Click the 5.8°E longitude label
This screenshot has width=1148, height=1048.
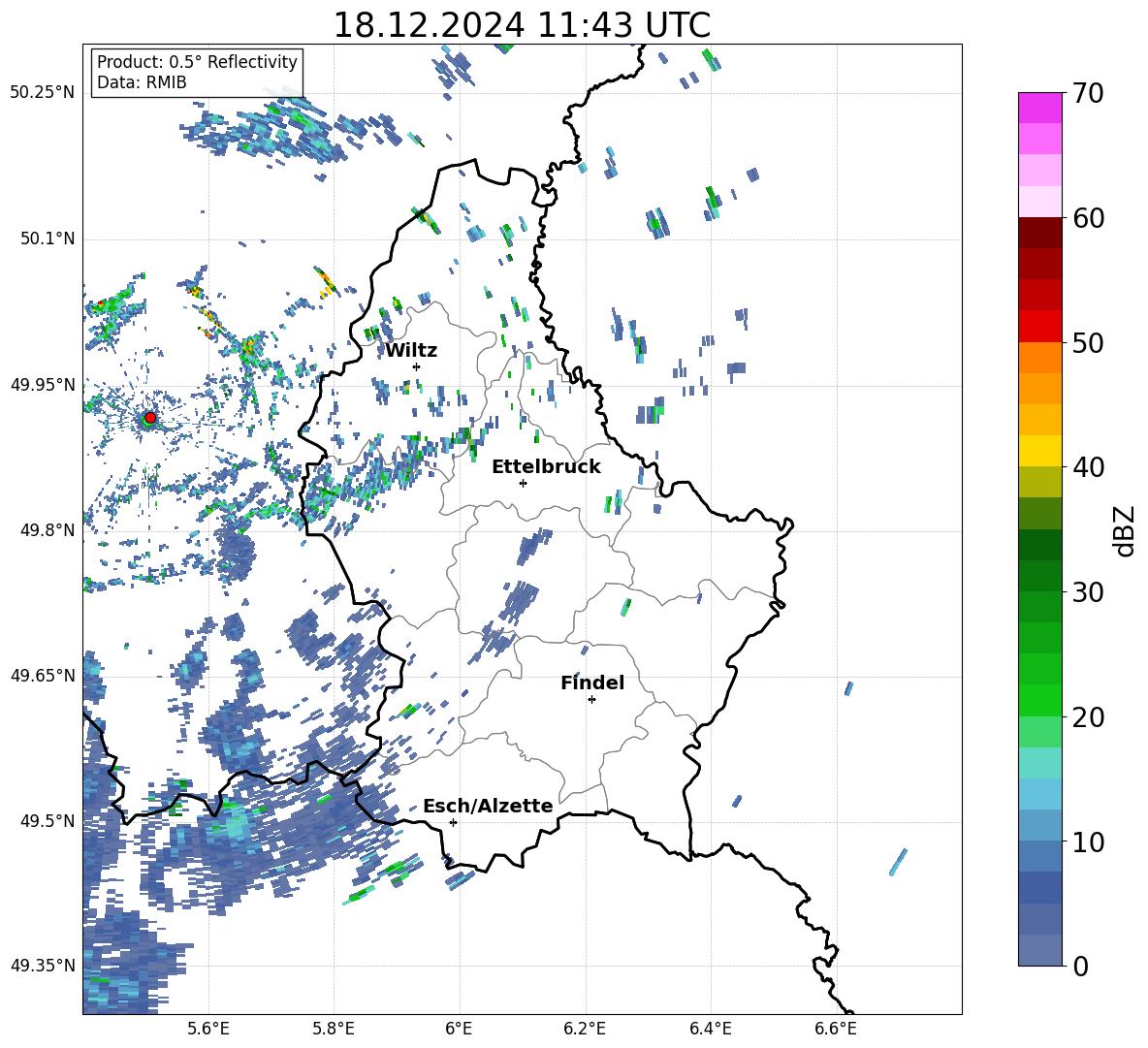334,1029
